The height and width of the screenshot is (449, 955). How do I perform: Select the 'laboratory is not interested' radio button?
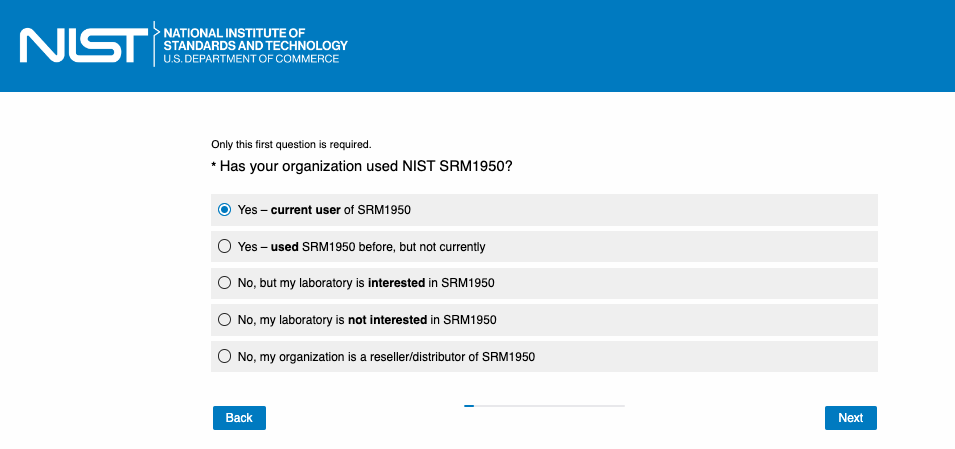225,320
